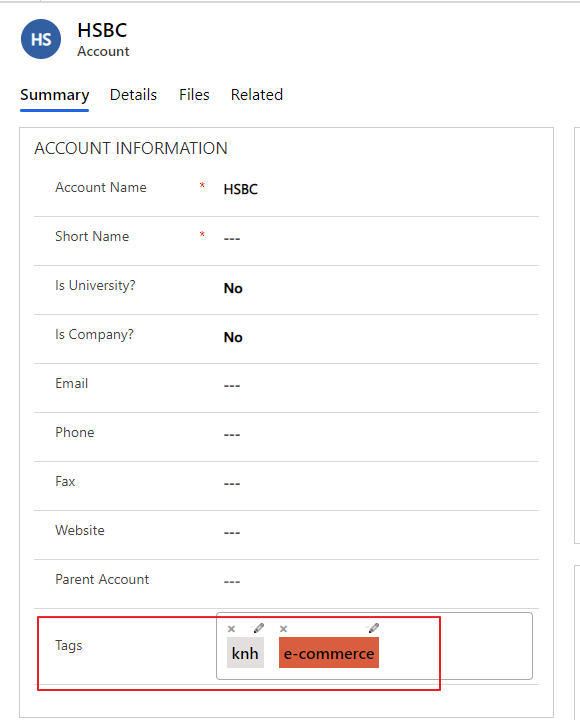This screenshot has height=720, width=580.
Task: Switch to the Details tab
Action: coord(133,95)
